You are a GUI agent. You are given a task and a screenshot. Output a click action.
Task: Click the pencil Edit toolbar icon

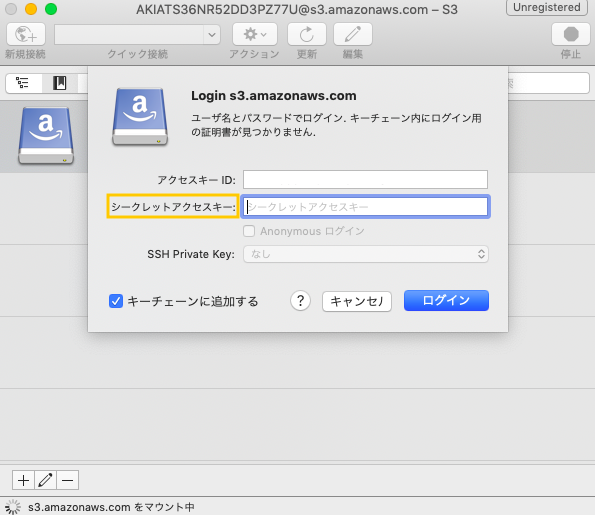click(353, 34)
